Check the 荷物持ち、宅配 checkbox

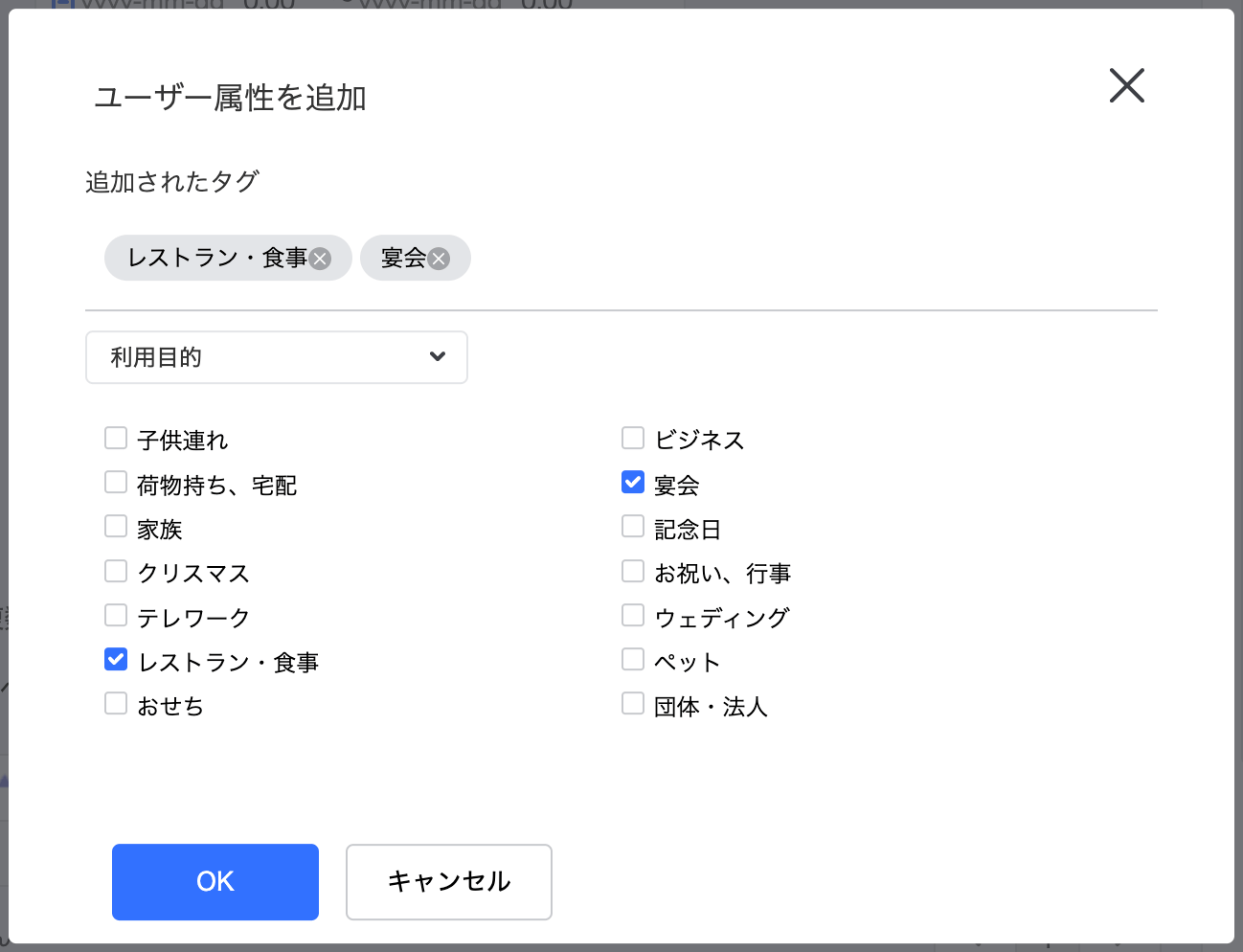tap(116, 483)
